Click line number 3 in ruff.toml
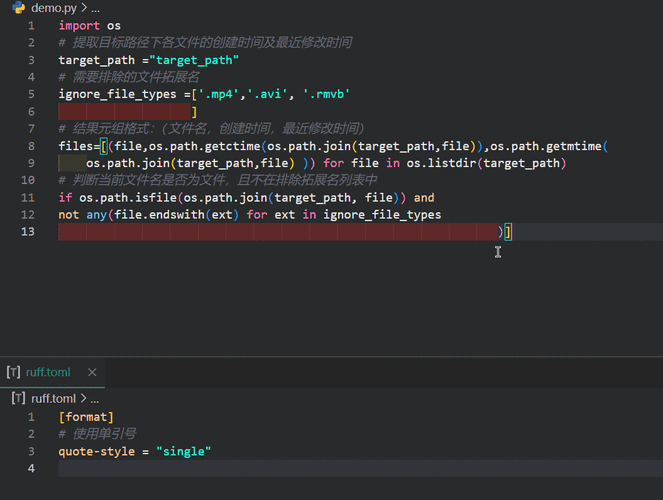The width and height of the screenshot is (663, 500). point(31,451)
